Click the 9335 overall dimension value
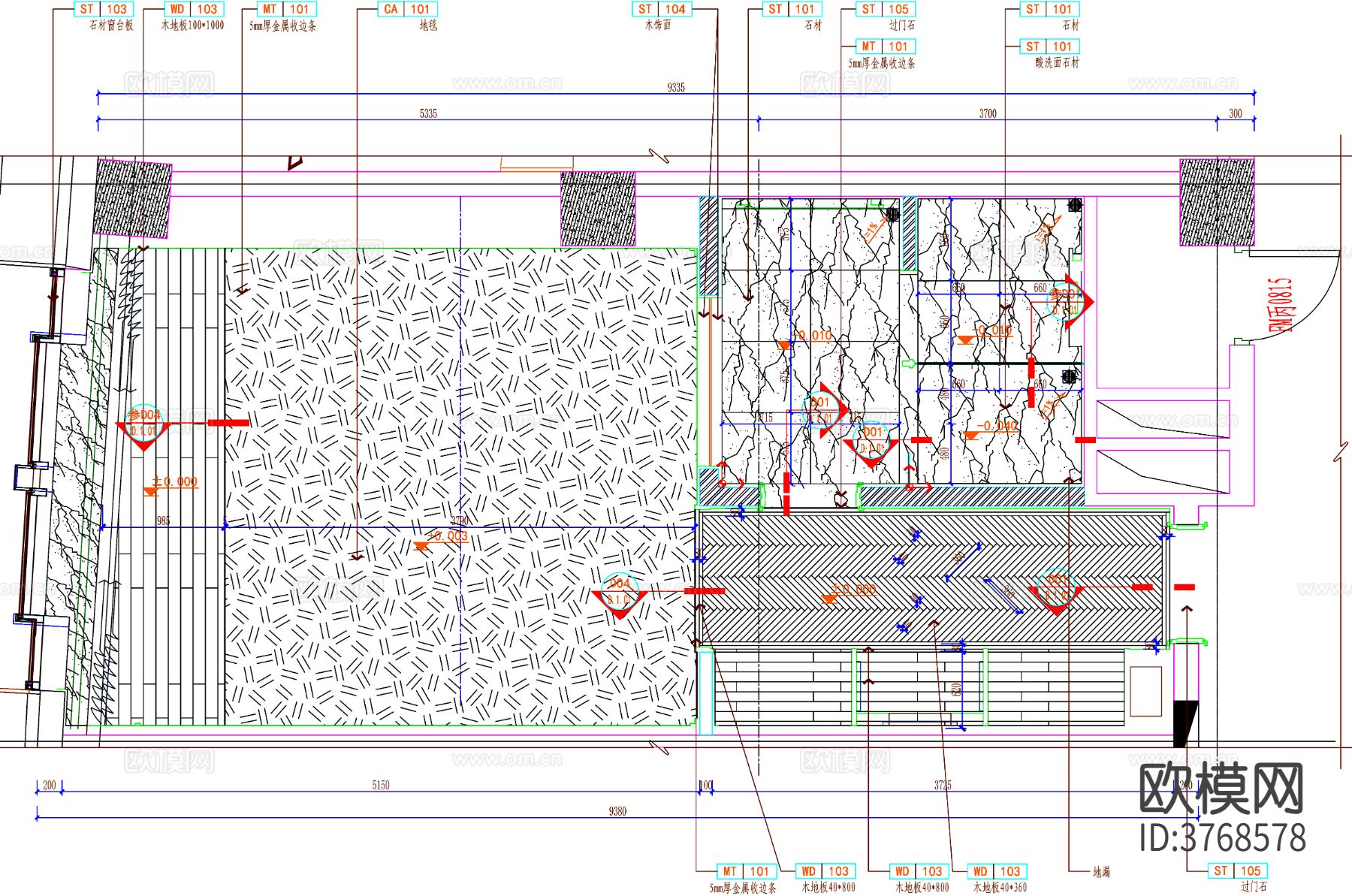This screenshot has height=896, width=1352. coord(676,87)
